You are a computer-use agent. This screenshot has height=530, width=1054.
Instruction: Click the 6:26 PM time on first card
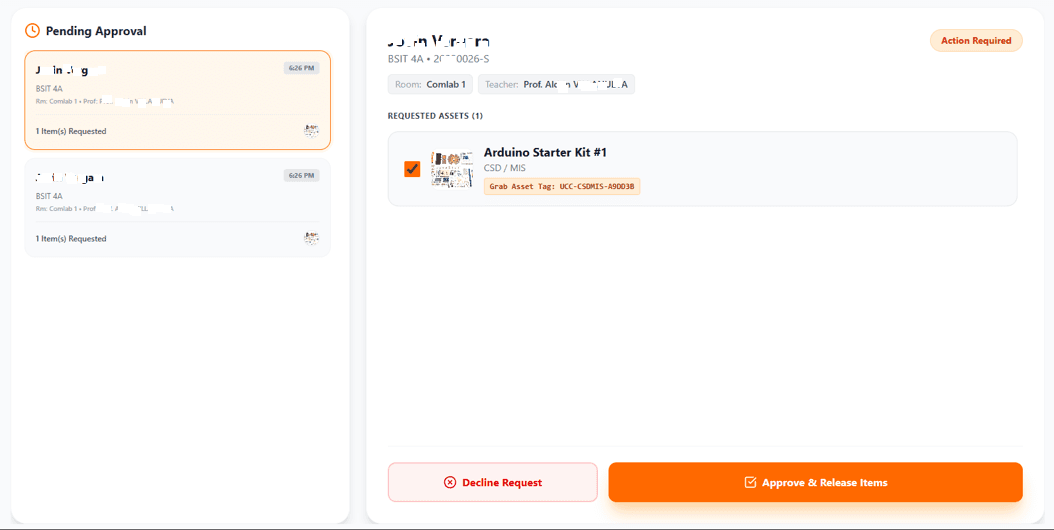[x=301, y=68]
